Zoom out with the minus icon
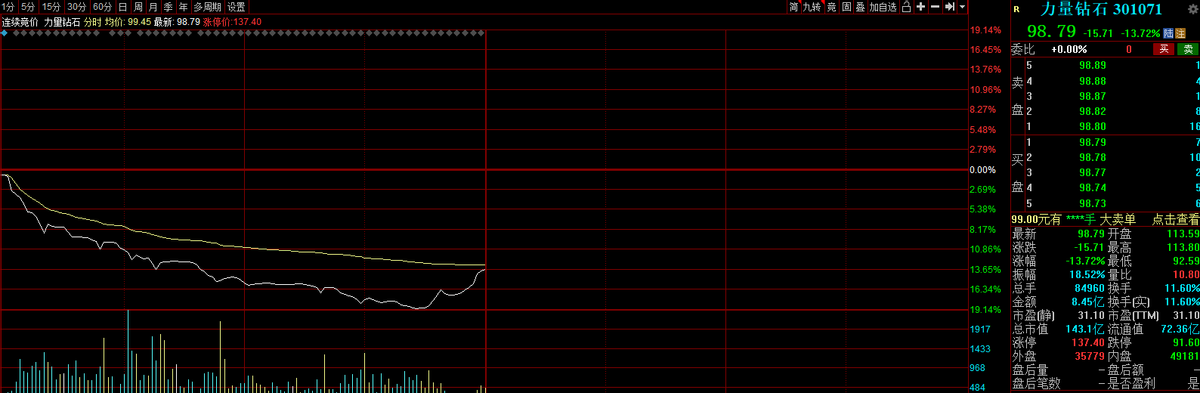The height and width of the screenshot is (393, 1200). point(935,6)
